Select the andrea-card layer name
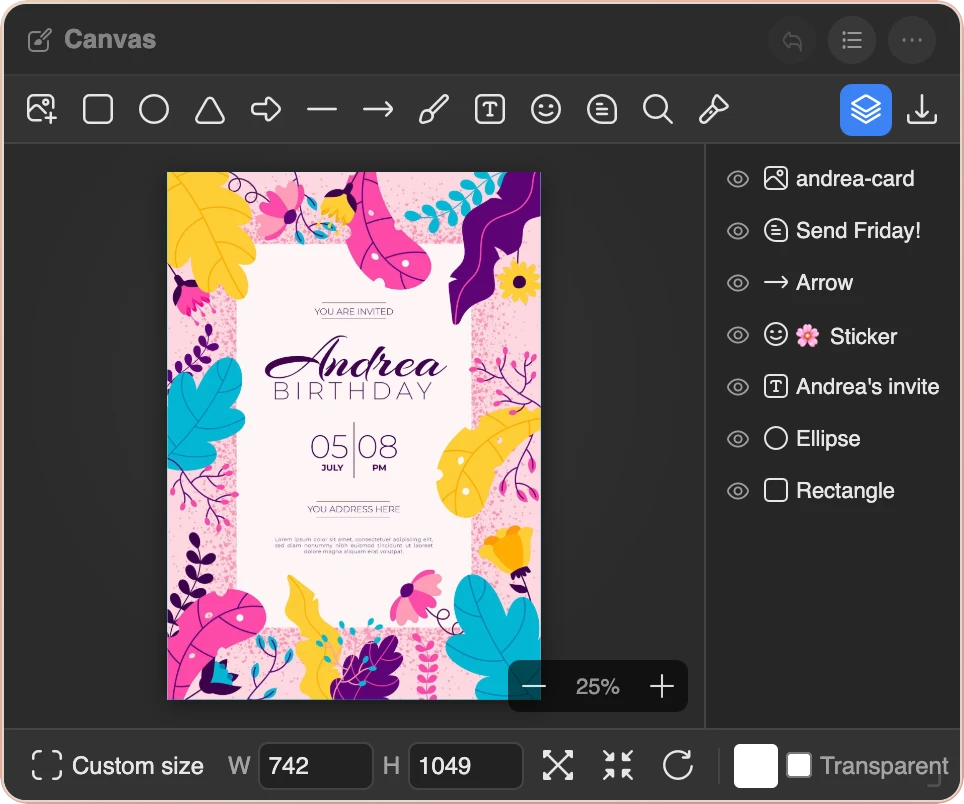The width and height of the screenshot is (964, 804). point(855,179)
